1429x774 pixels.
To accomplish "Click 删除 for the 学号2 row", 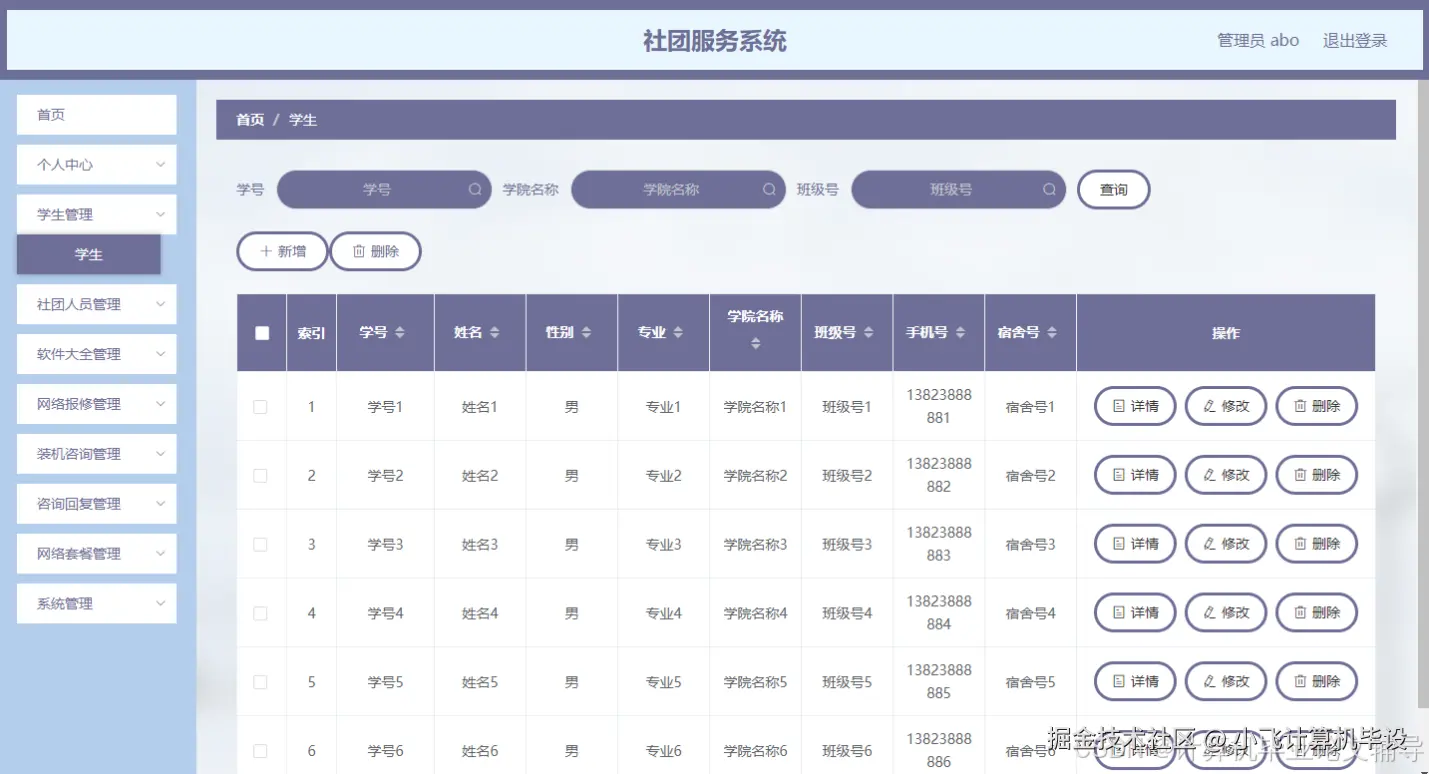I will (1317, 475).
